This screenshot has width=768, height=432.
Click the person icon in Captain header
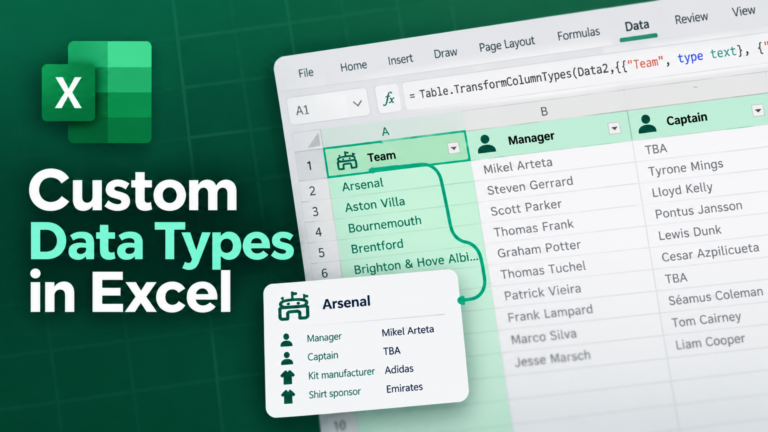tap(648, 123)
